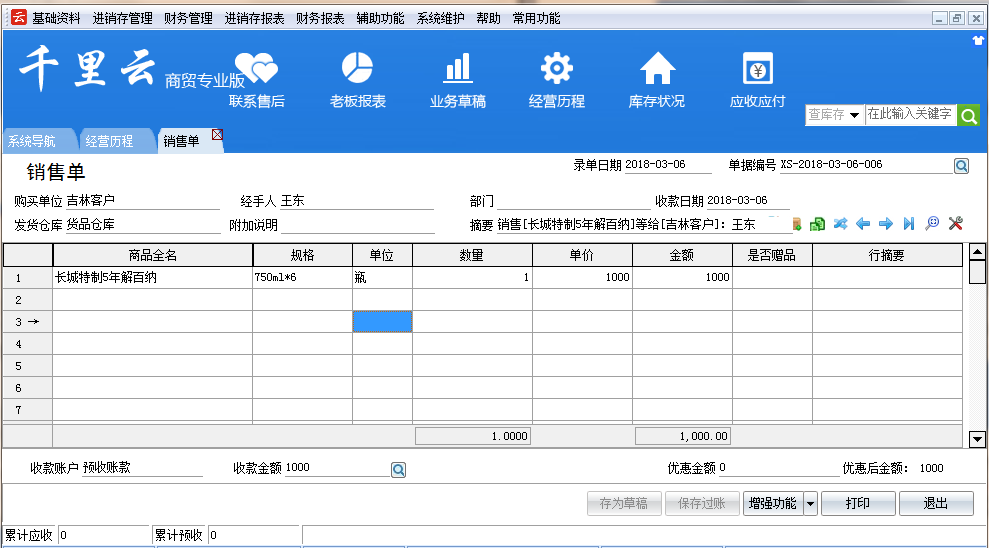Image resolution: width=989 pixels, height=548 pixels.
Task: Expand the 增强功能 dropdown arrow
Action: (x=810, y=503)
